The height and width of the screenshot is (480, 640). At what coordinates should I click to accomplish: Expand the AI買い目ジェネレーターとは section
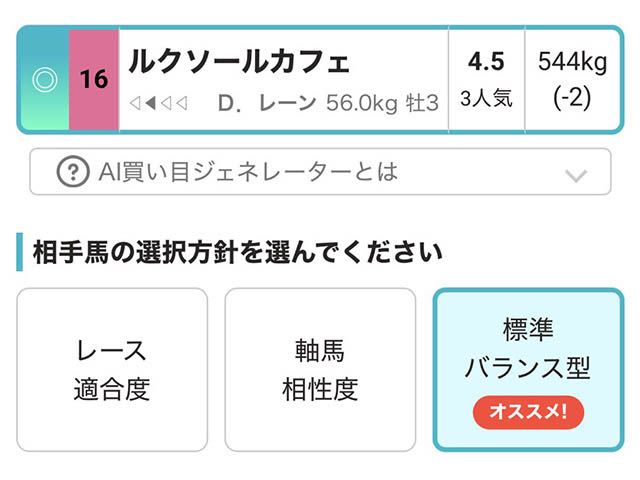coord(248,172)
